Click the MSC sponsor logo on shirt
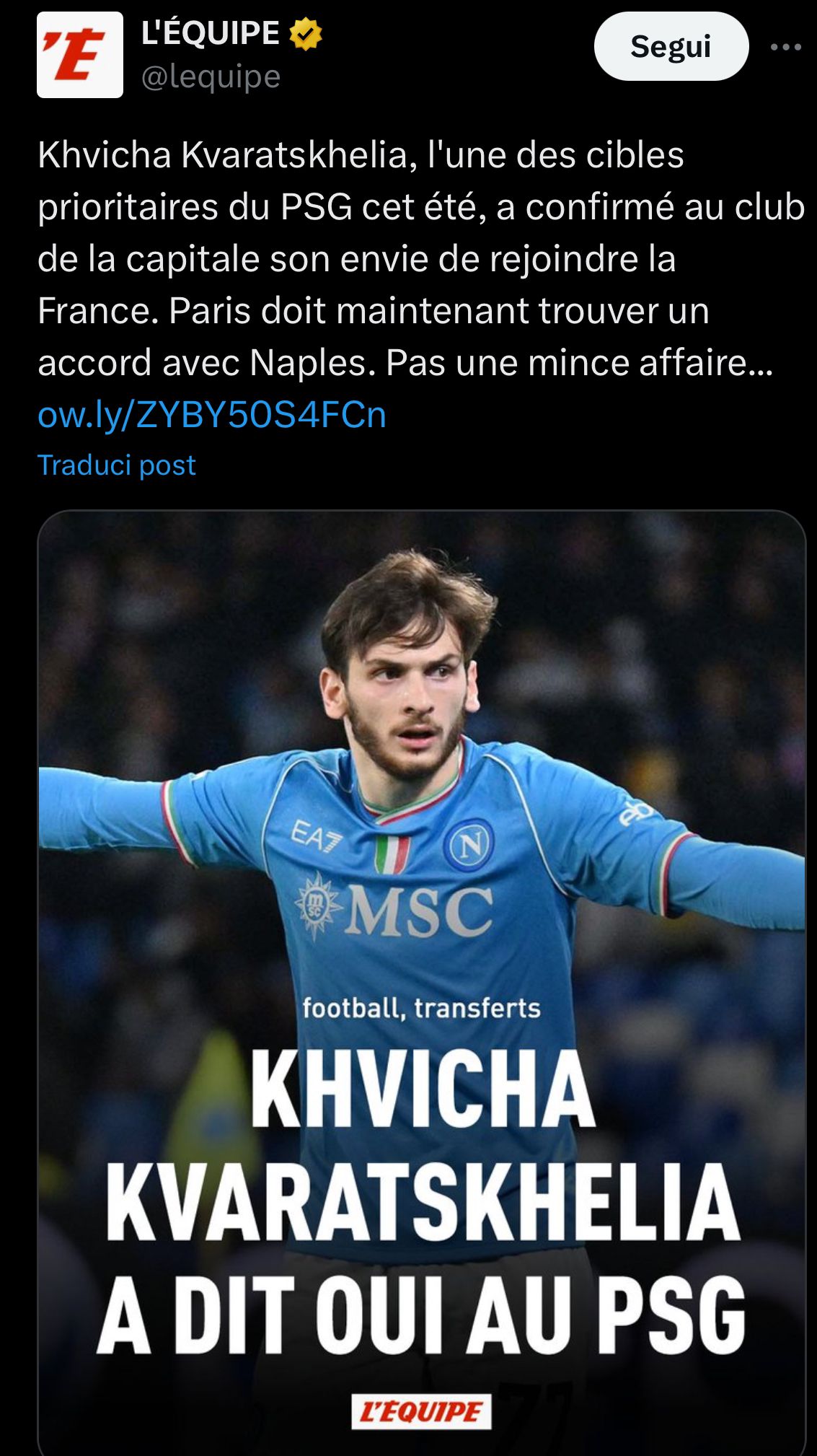The width and height of the screenshot is (817, 1456). coord(421,911)
